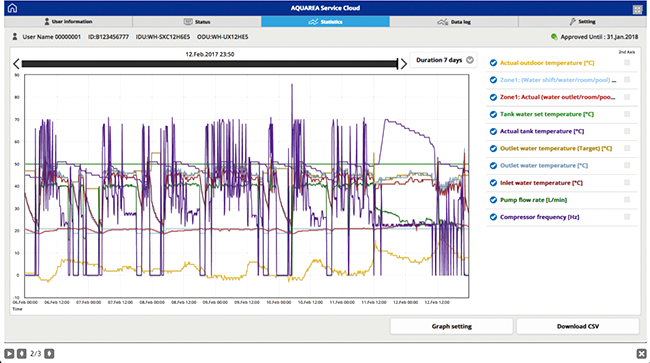Go to the next slide
This screenshot has height=363, width=650.
49,353
